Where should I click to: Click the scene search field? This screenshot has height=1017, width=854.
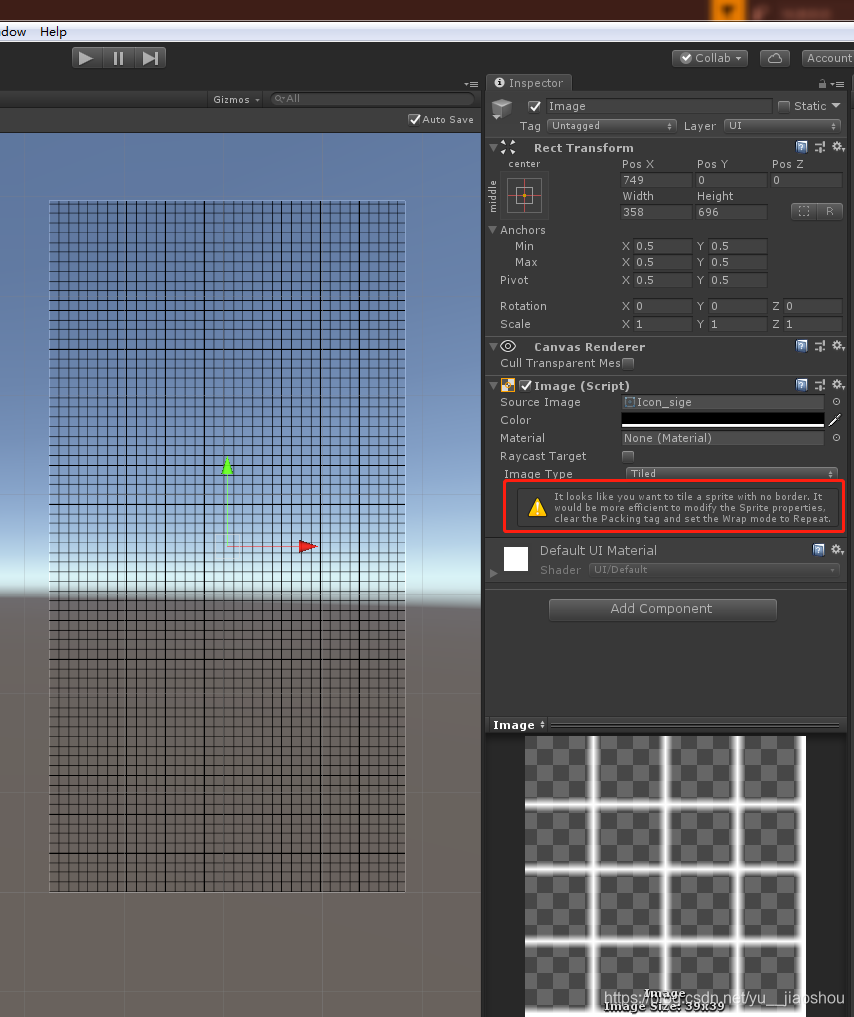[x=372, y=99]
